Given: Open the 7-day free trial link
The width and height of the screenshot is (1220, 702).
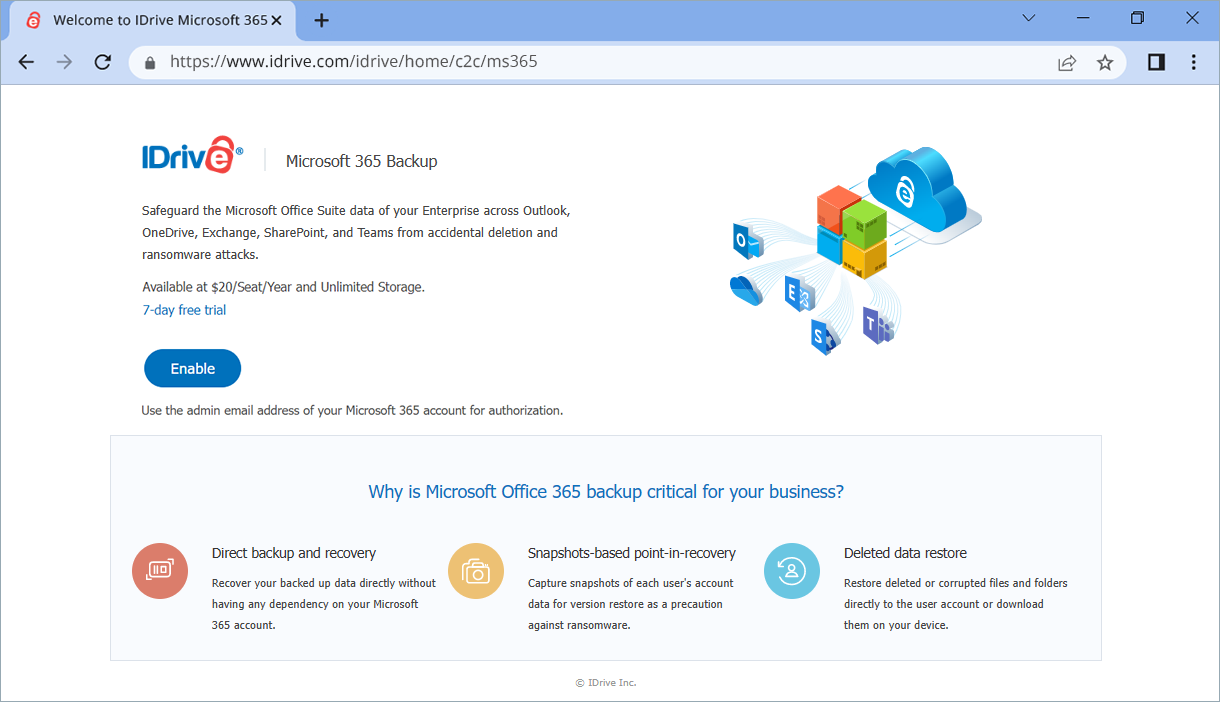Looking at the screenshot, I should pos(184,310).
